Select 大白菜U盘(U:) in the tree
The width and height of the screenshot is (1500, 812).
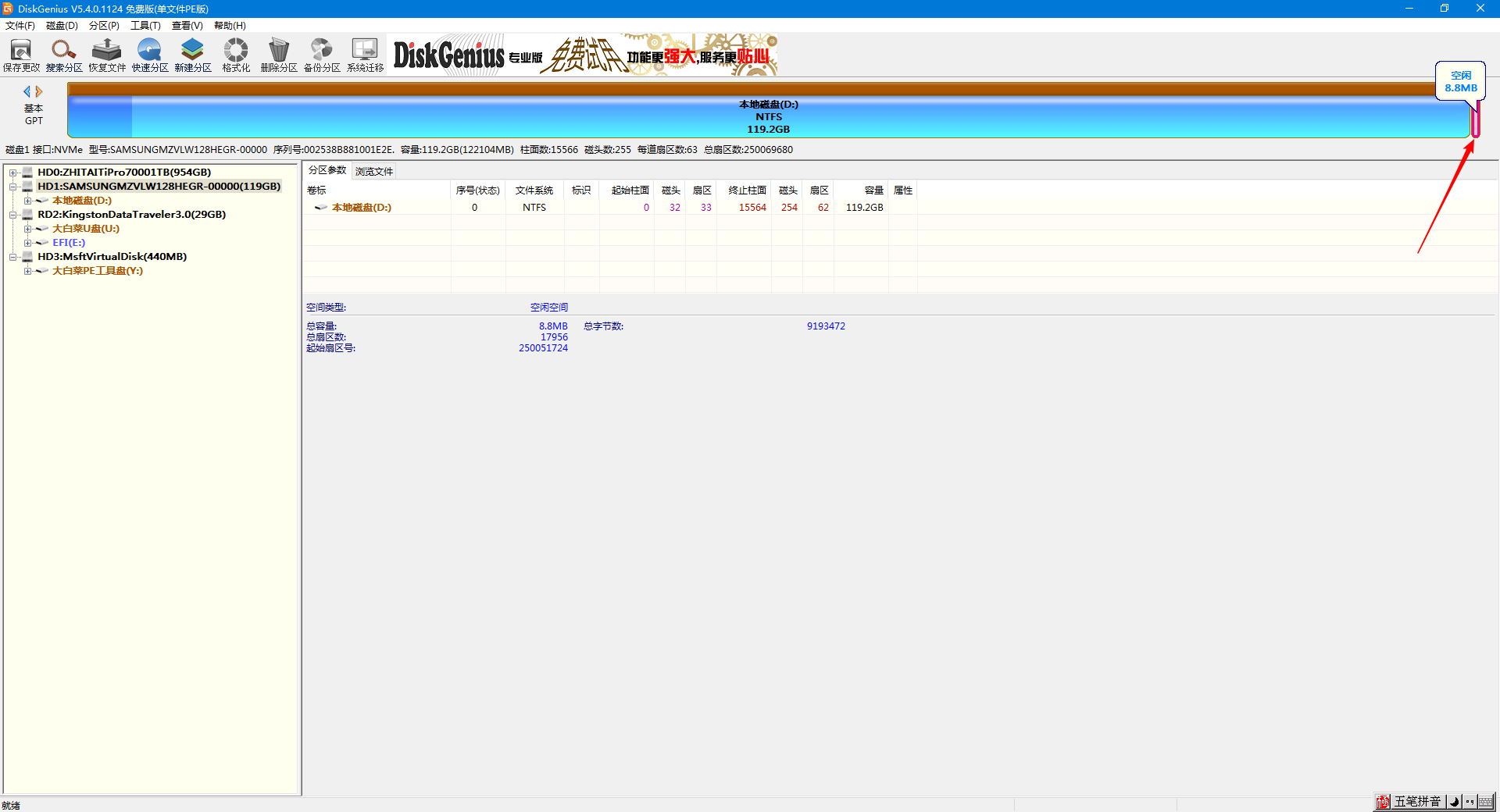click(x=86, y=229)
